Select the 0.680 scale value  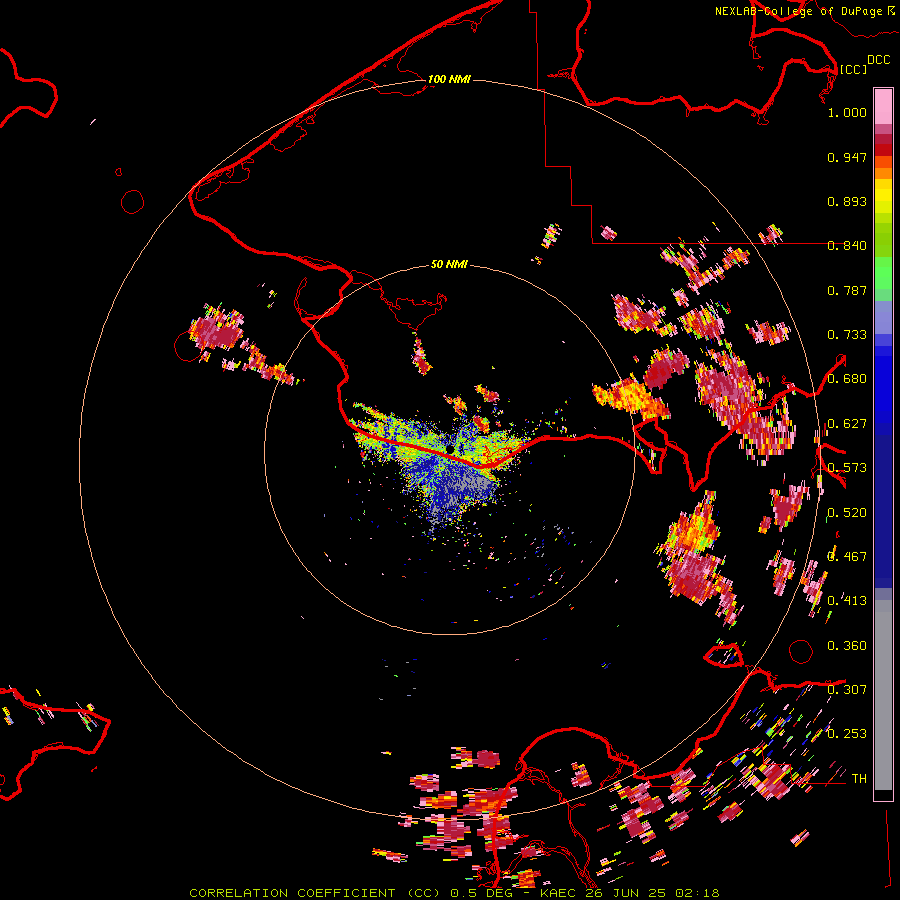[847, 379]
